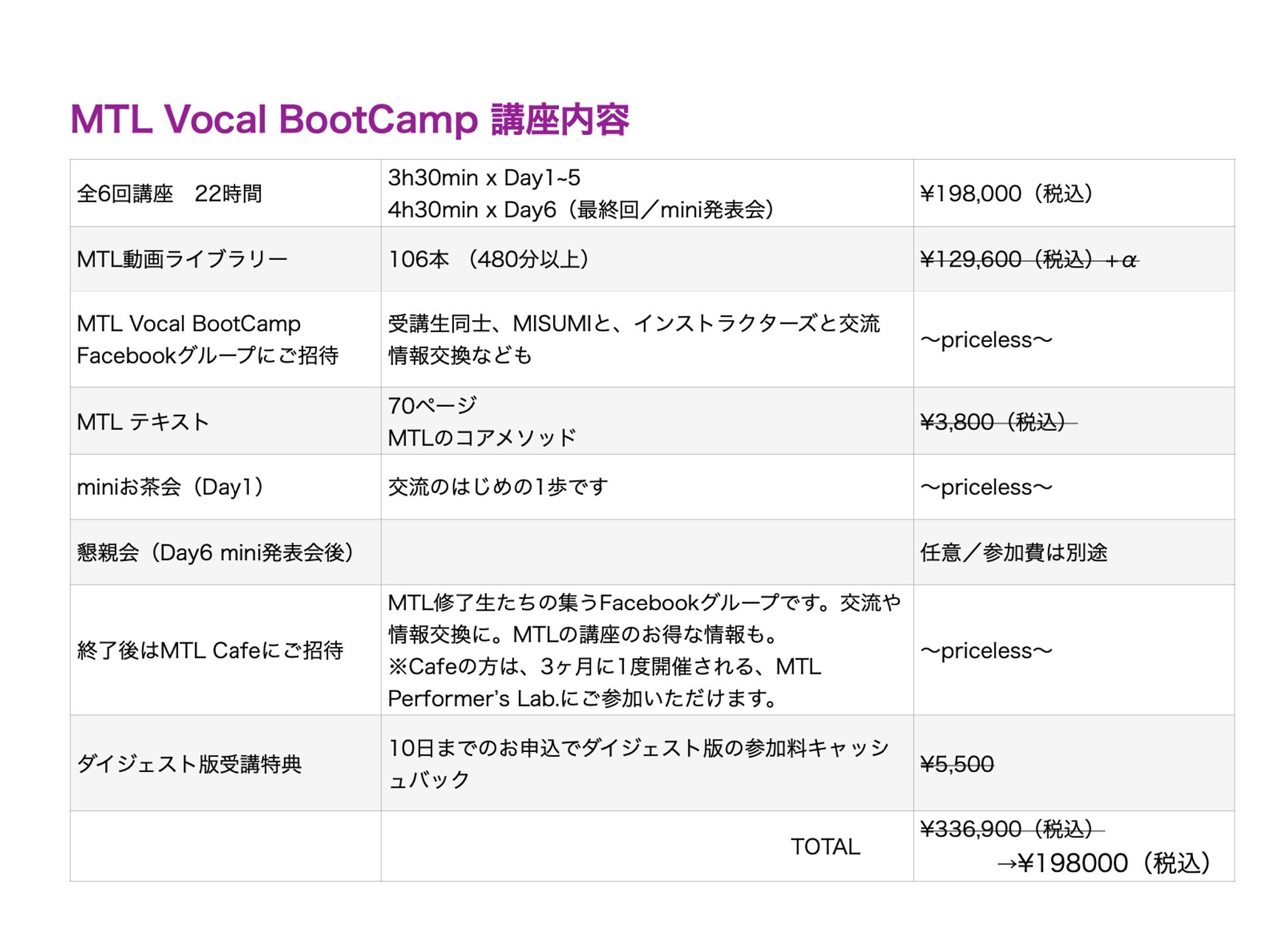Click the line '※Cafeの方は、3ヶ月に1度開催される、MTL'
The width and height of the screenshot is (1288, 940).
click(x=604, y=667)
